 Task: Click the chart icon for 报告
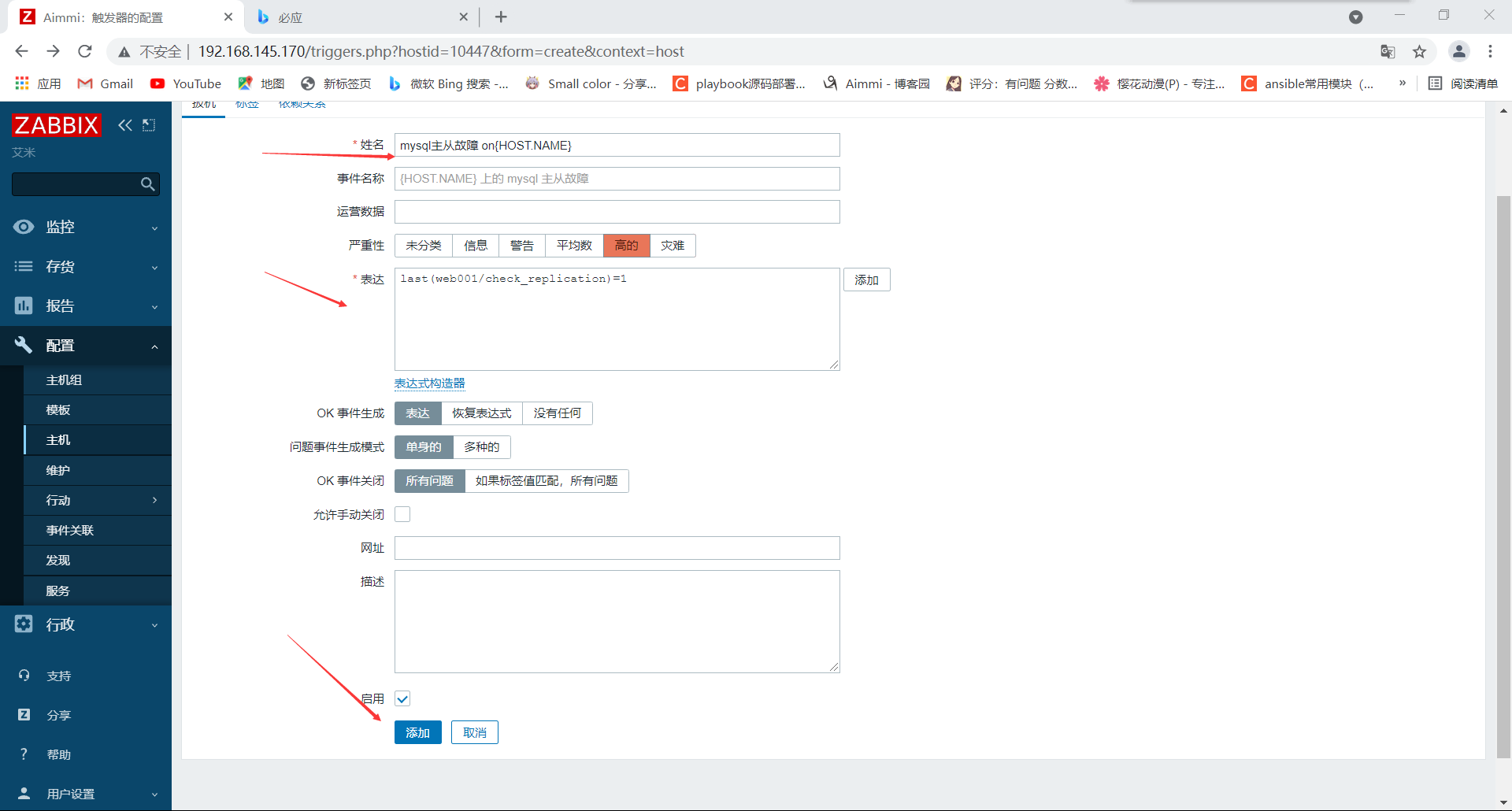point(24,306)
